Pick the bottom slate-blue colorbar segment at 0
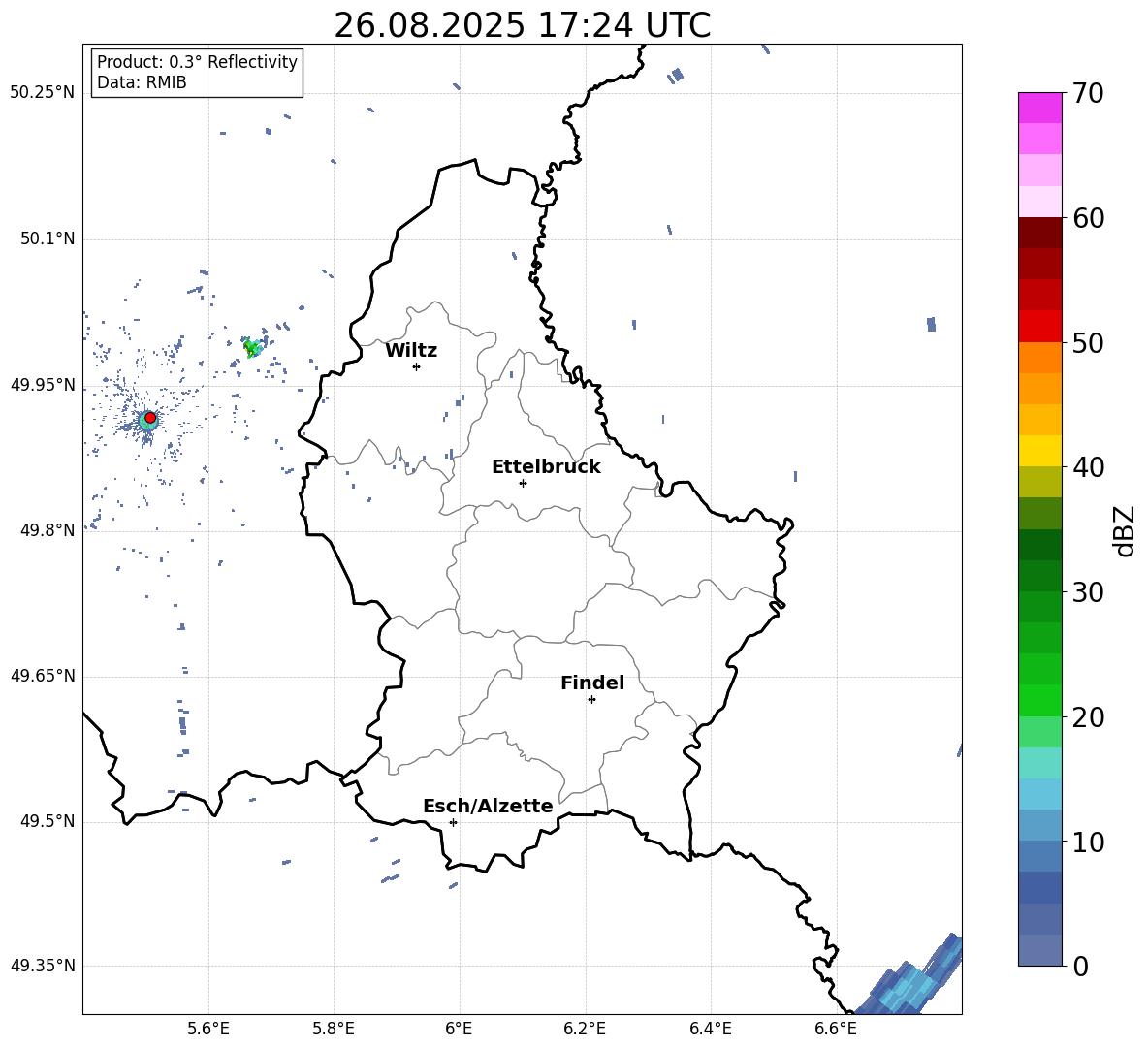 (x=1039, y=950)
